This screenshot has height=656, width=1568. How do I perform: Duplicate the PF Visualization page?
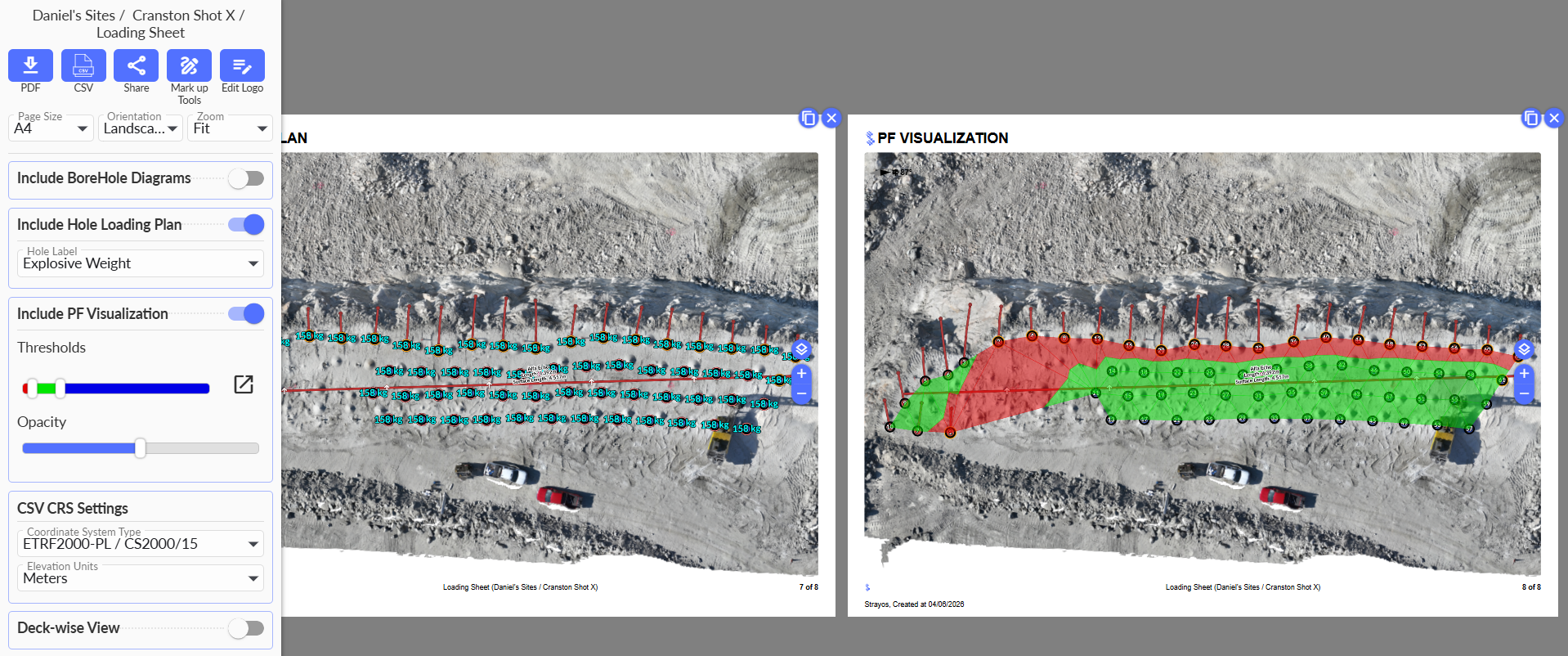point(1530,119)
